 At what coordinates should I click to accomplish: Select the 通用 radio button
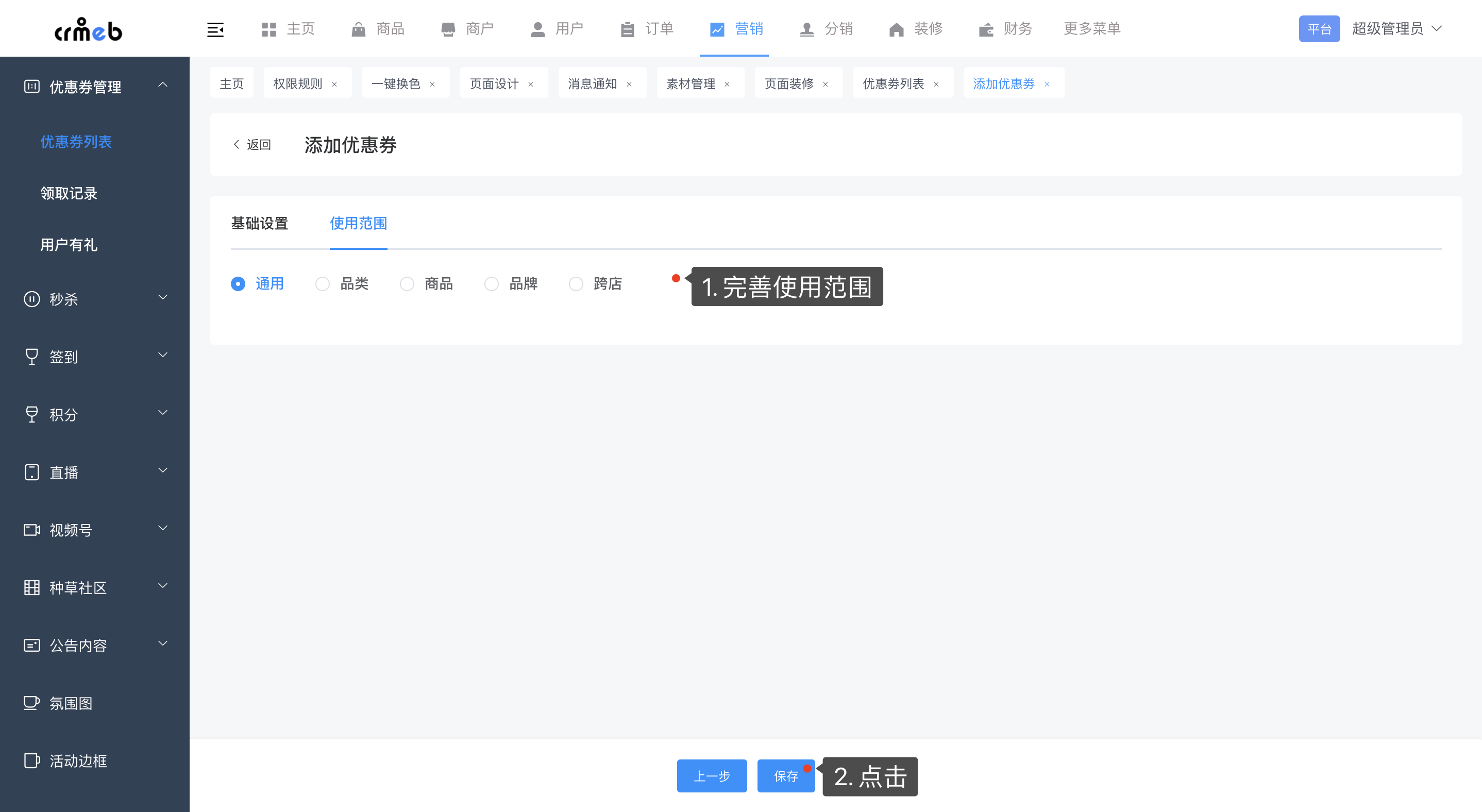click(x=238, y=283)
